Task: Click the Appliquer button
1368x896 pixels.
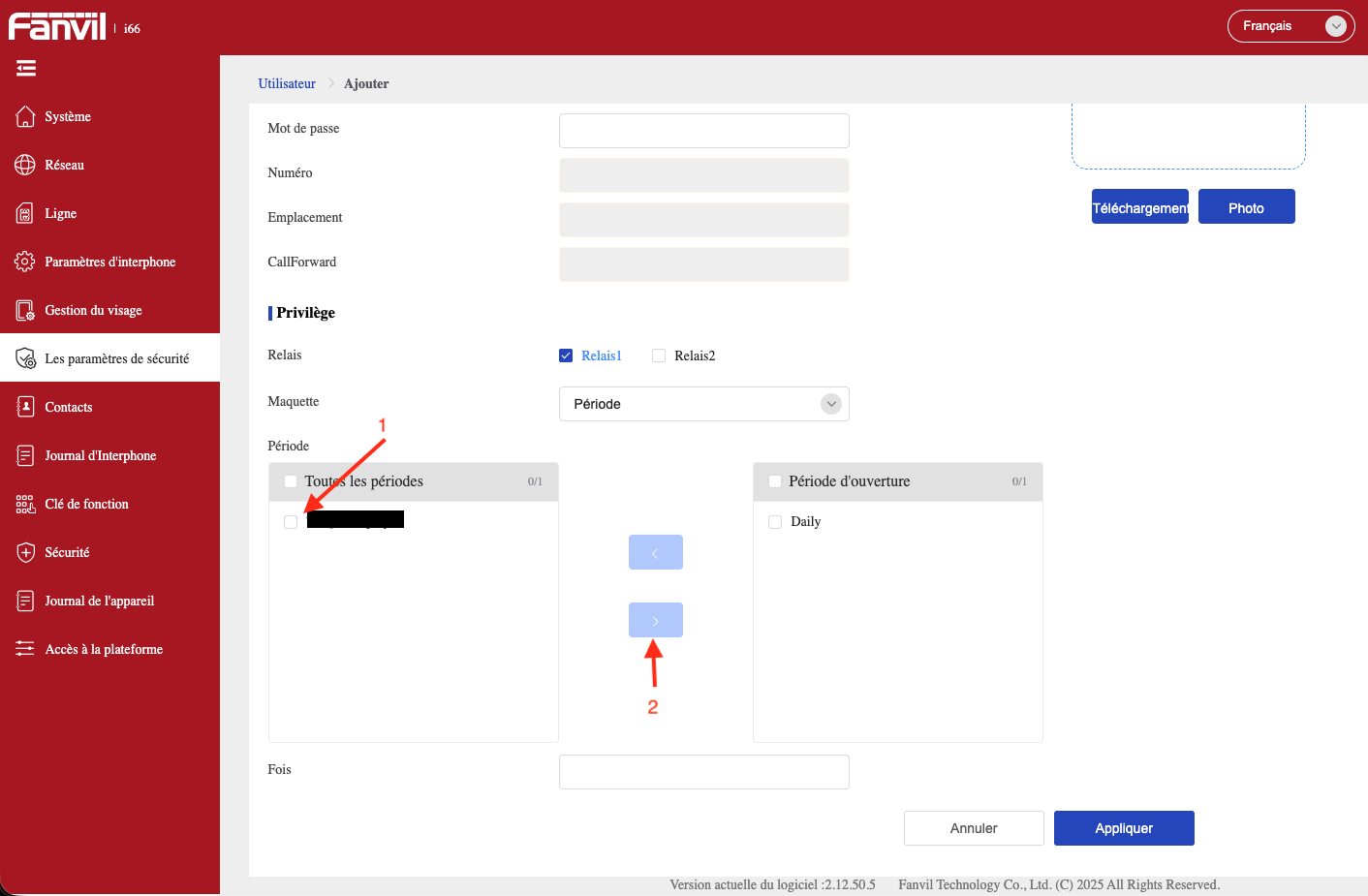Action: [1124, 828]
